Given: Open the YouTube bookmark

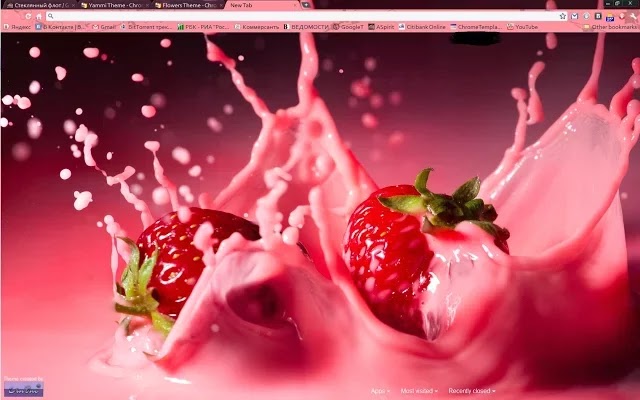Looking at the screenshot, I should tap(522, 27).
